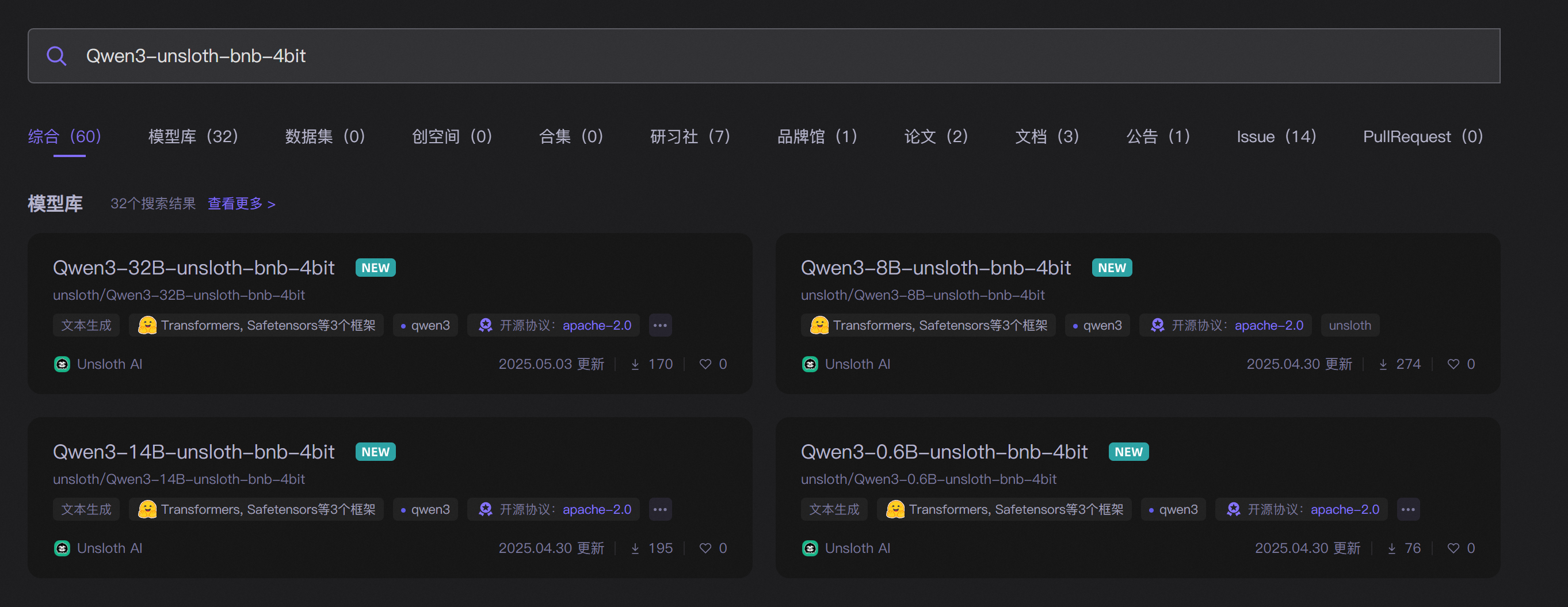The width and height of the screenshot is (1568, 607).
Task: Click the NEW badge on Qwen3-14B card
Action: tap(376, 452)
